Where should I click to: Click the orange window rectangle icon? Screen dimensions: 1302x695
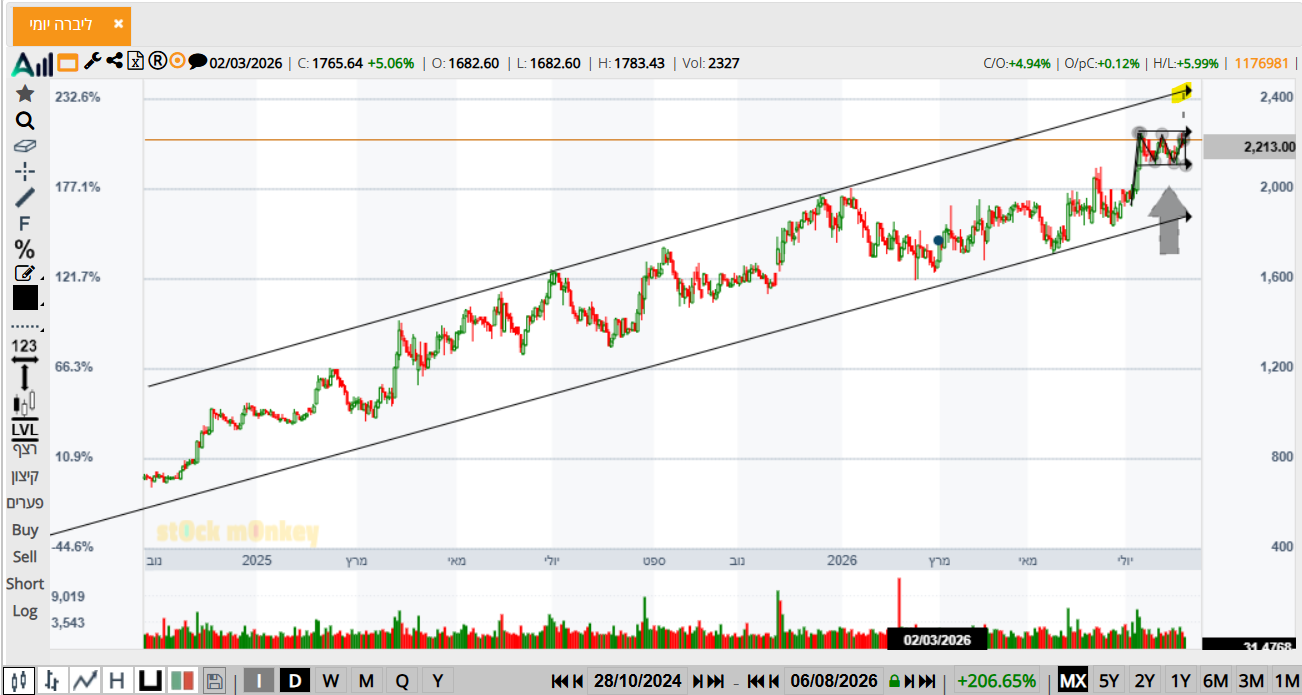pyautogui.click(x=68, y=63)
